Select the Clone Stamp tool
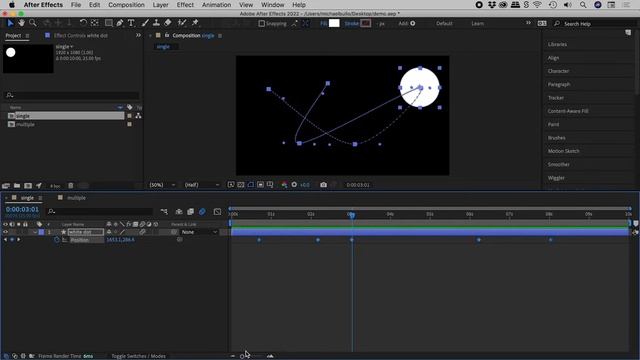Image resolution: width=640 pixels, height=360 pixels. click(x=156, y=23)
